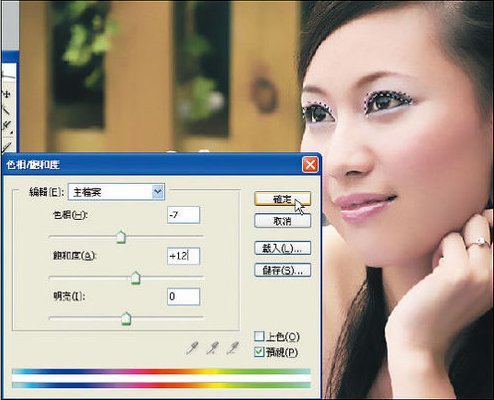This screenshot has height=400, width=494.
Task: Click the 載入(L)... load button
Action: [x=282, y=248]
